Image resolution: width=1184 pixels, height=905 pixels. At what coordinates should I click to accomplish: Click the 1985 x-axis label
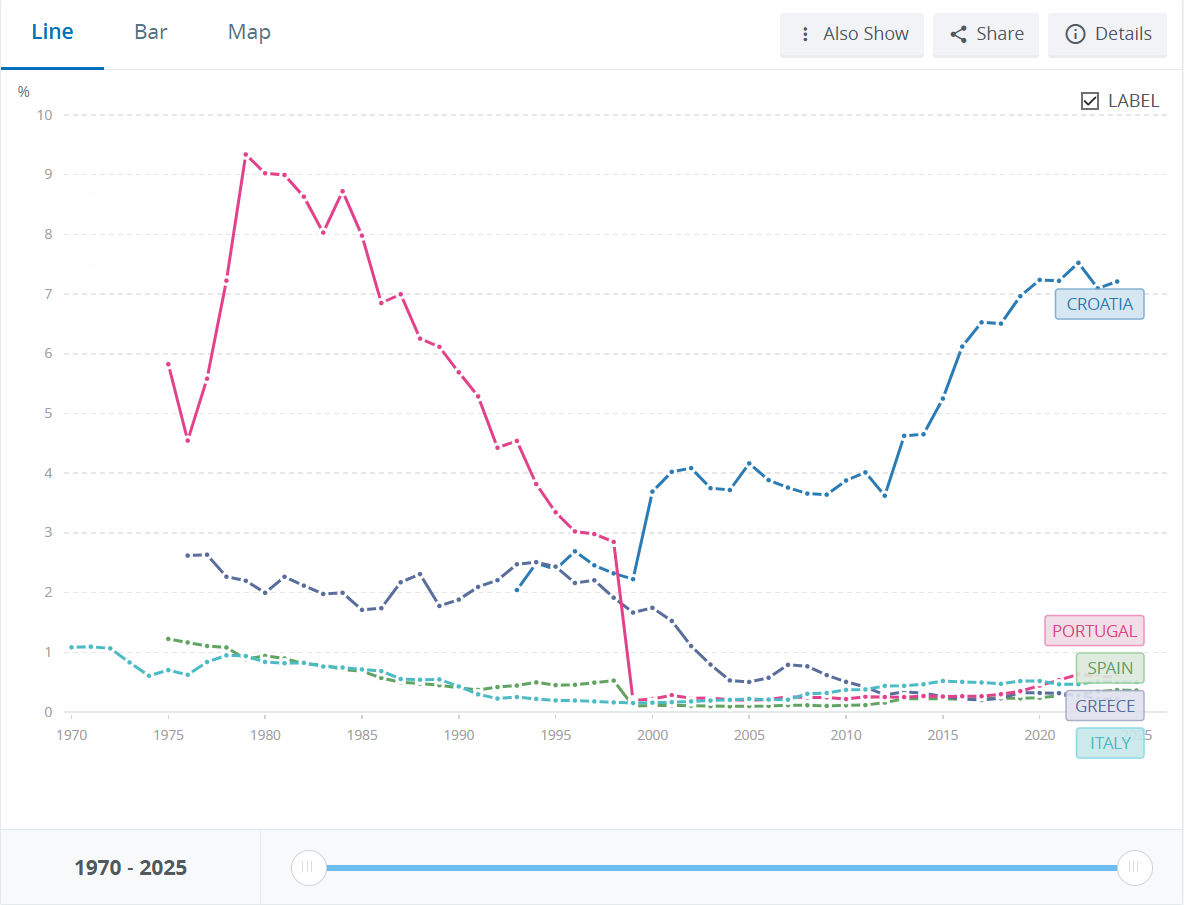click(362, 735)
